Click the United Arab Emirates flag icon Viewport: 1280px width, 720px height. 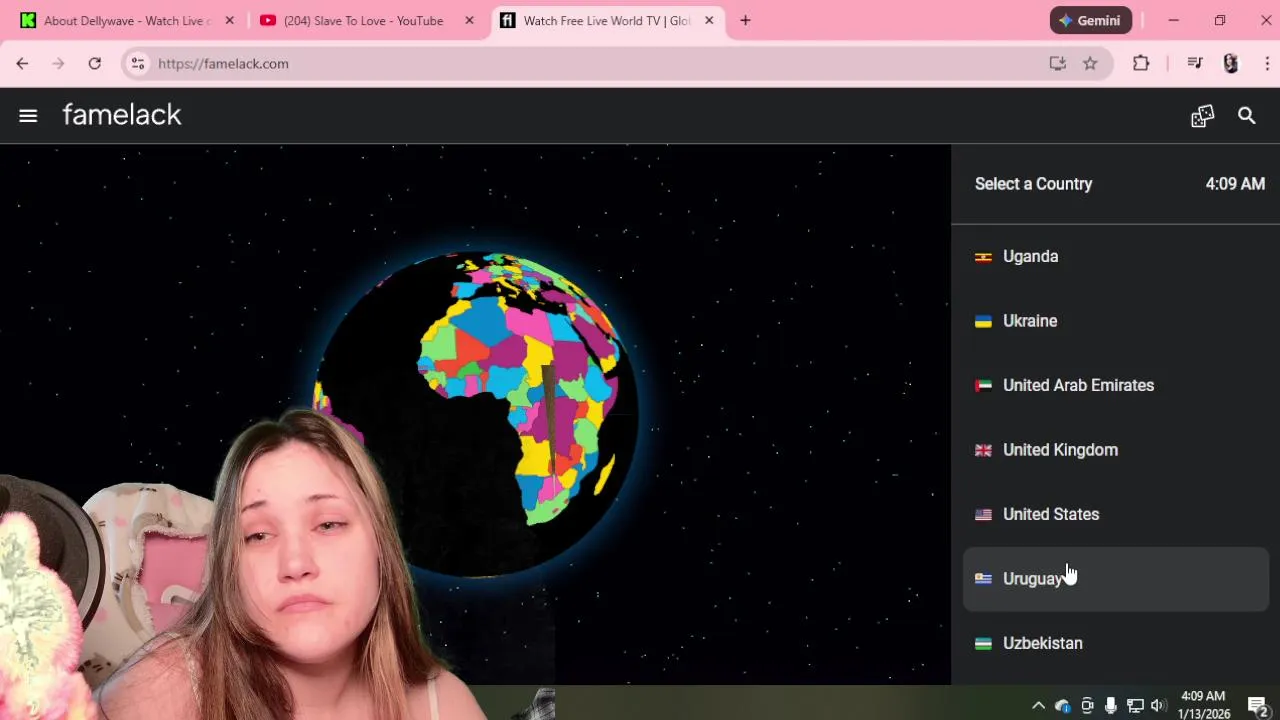point(983,386)
